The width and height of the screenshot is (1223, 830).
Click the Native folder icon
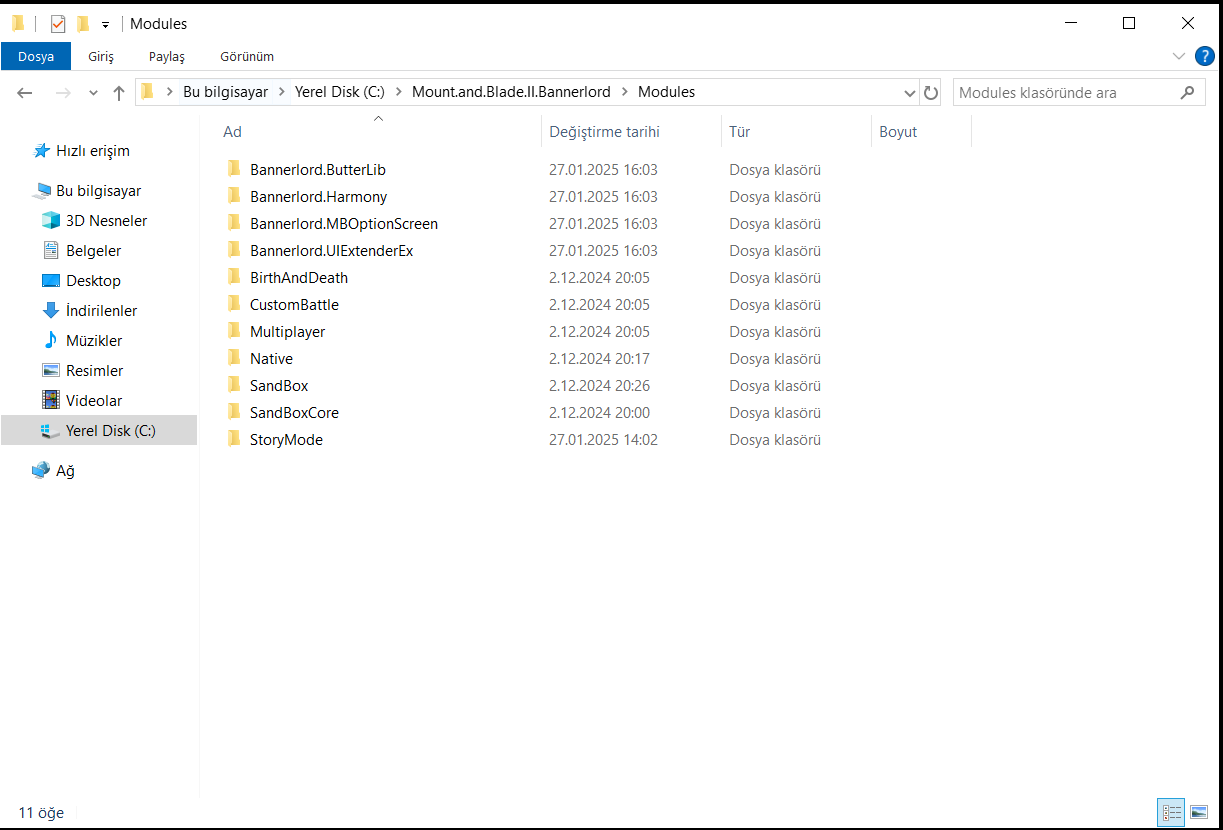coord(234,358)
